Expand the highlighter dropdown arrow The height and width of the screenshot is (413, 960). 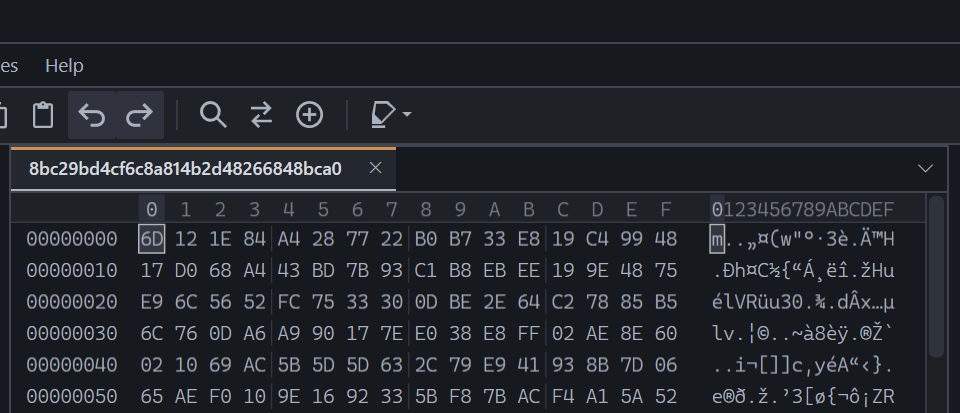pos(406,114)
